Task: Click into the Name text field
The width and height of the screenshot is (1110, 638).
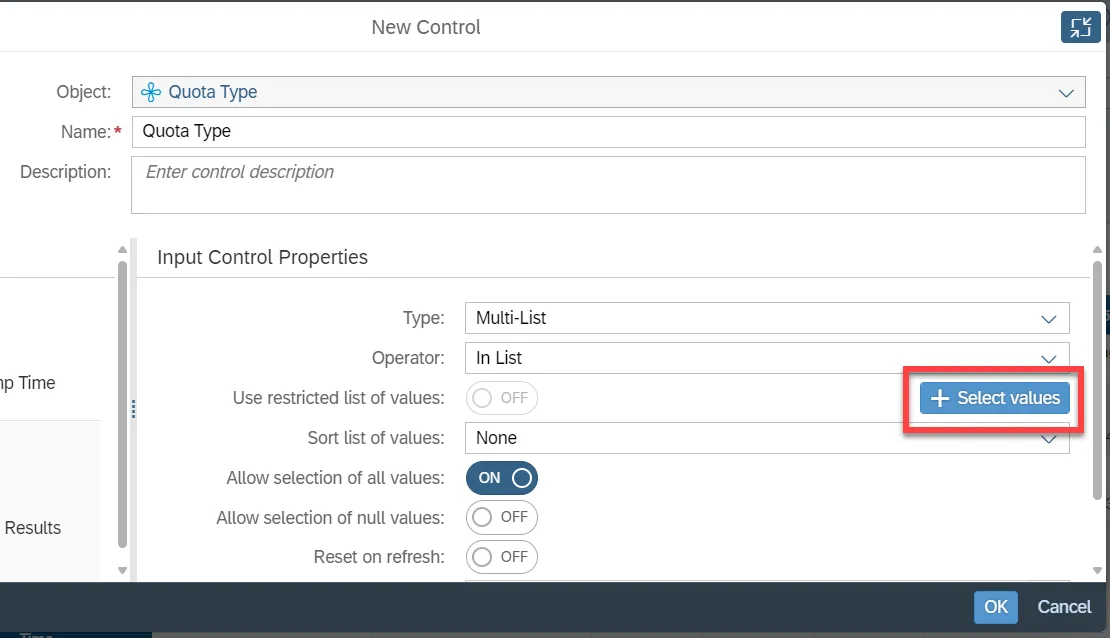Action: pos(608,132)
